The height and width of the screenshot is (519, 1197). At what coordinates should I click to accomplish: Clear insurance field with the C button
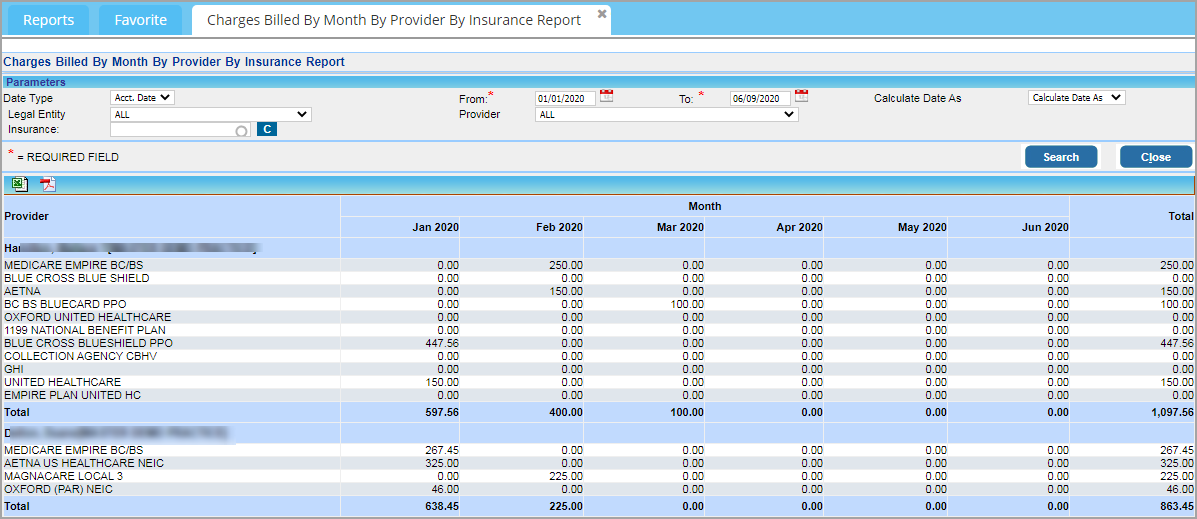click(267, 130)
